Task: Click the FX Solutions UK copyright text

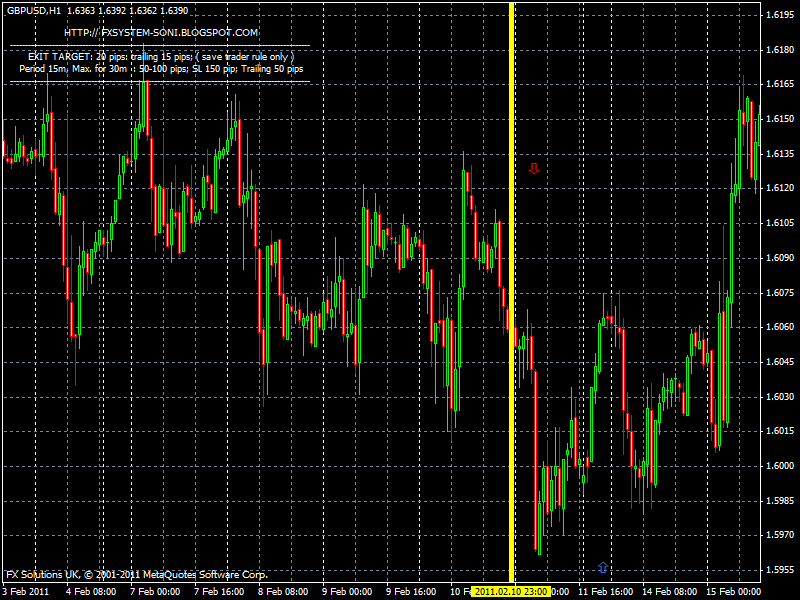Action: (137, 575)
